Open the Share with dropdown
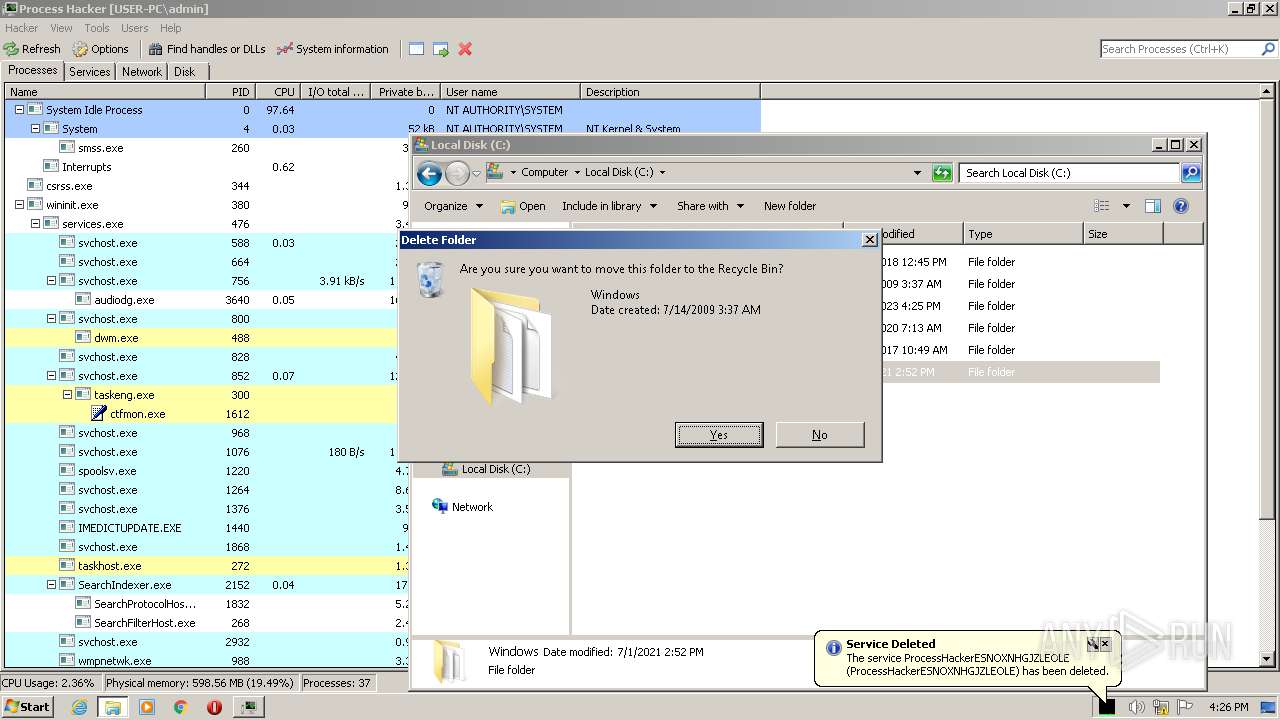The width and height of the screenshot is (1280, 720). pos(710,206)
